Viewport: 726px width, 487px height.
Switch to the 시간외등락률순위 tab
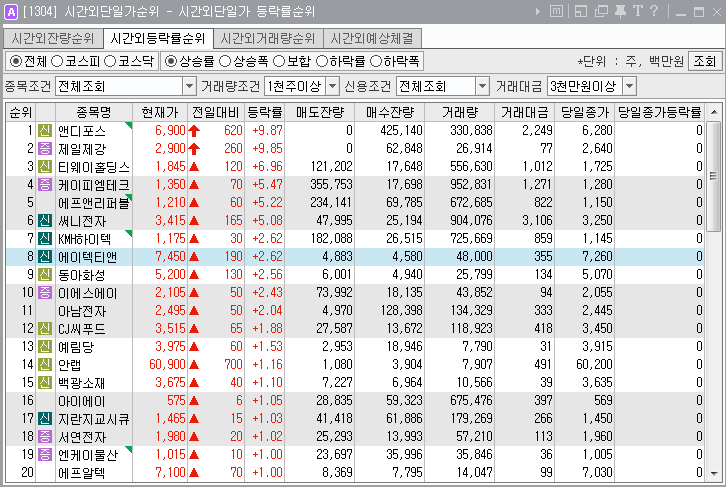coord(158,38)
